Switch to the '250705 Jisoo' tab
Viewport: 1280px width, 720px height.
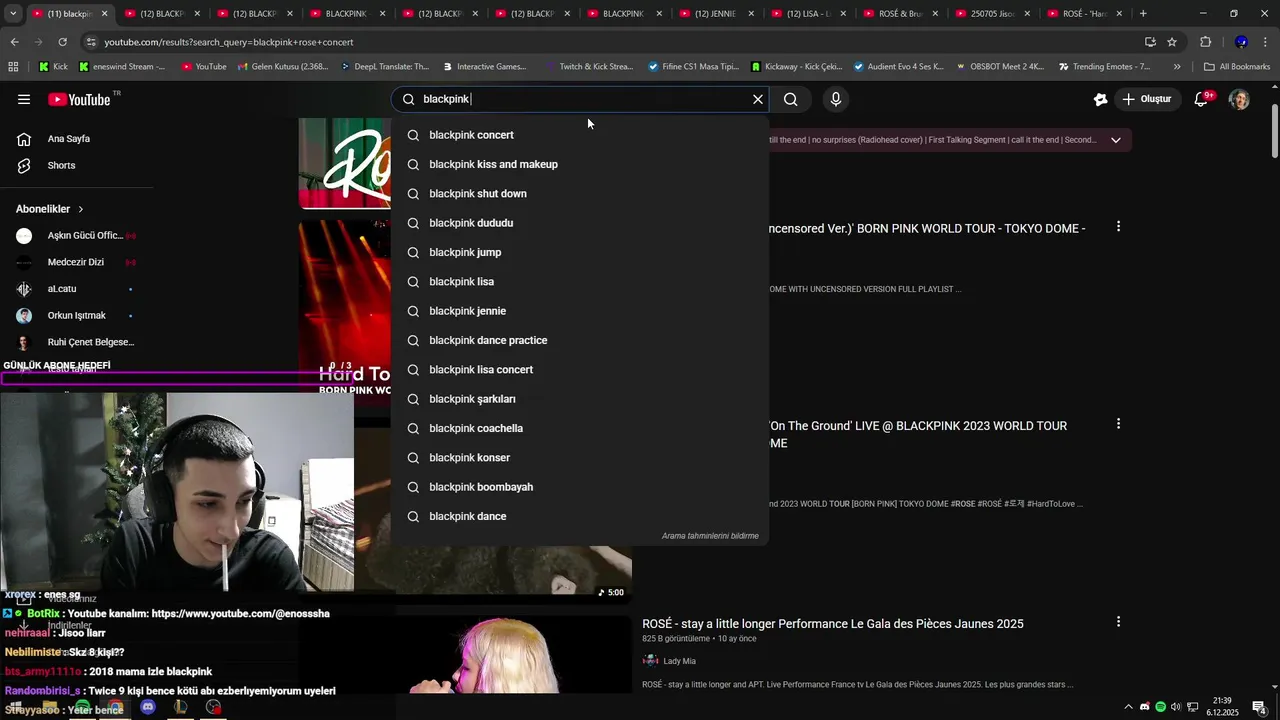[991, 14]
